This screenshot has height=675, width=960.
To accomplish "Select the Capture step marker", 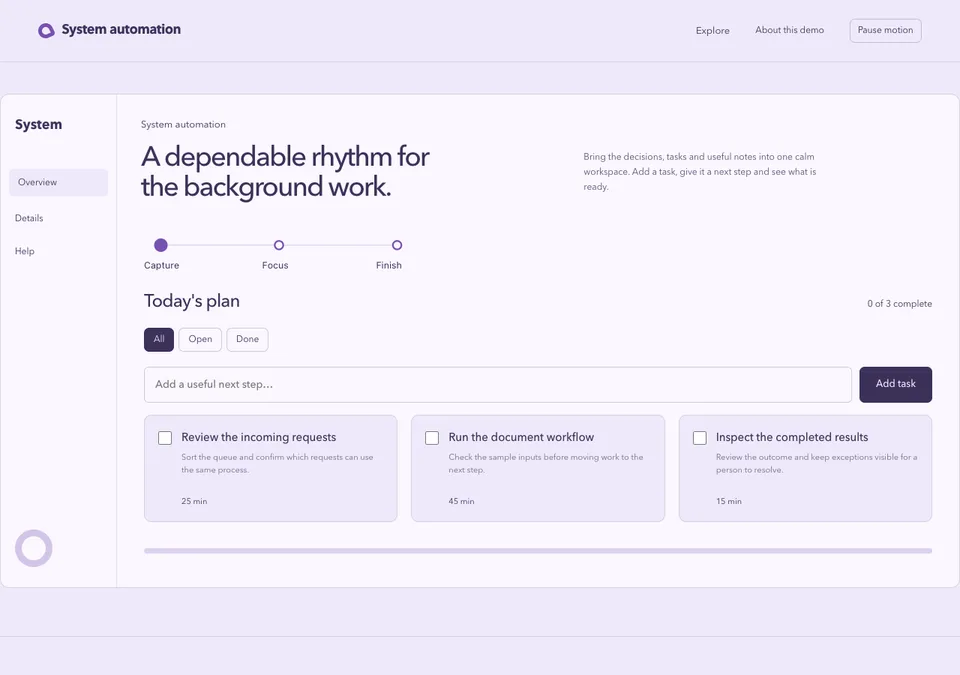I will [x=161, y=245].
